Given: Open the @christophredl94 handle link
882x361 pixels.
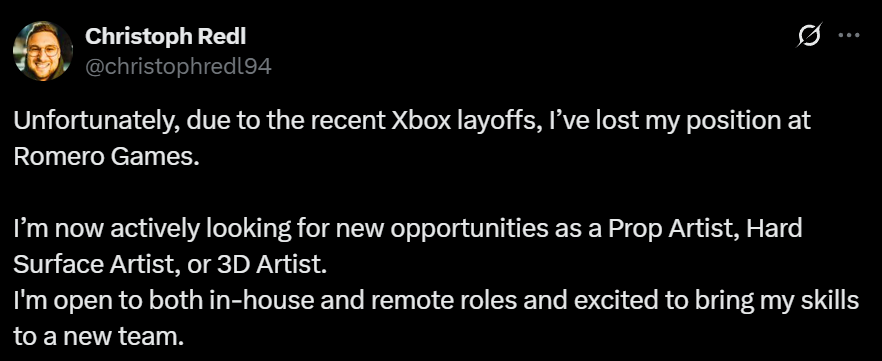Looking at the screenshot, I should pos(178,67).
